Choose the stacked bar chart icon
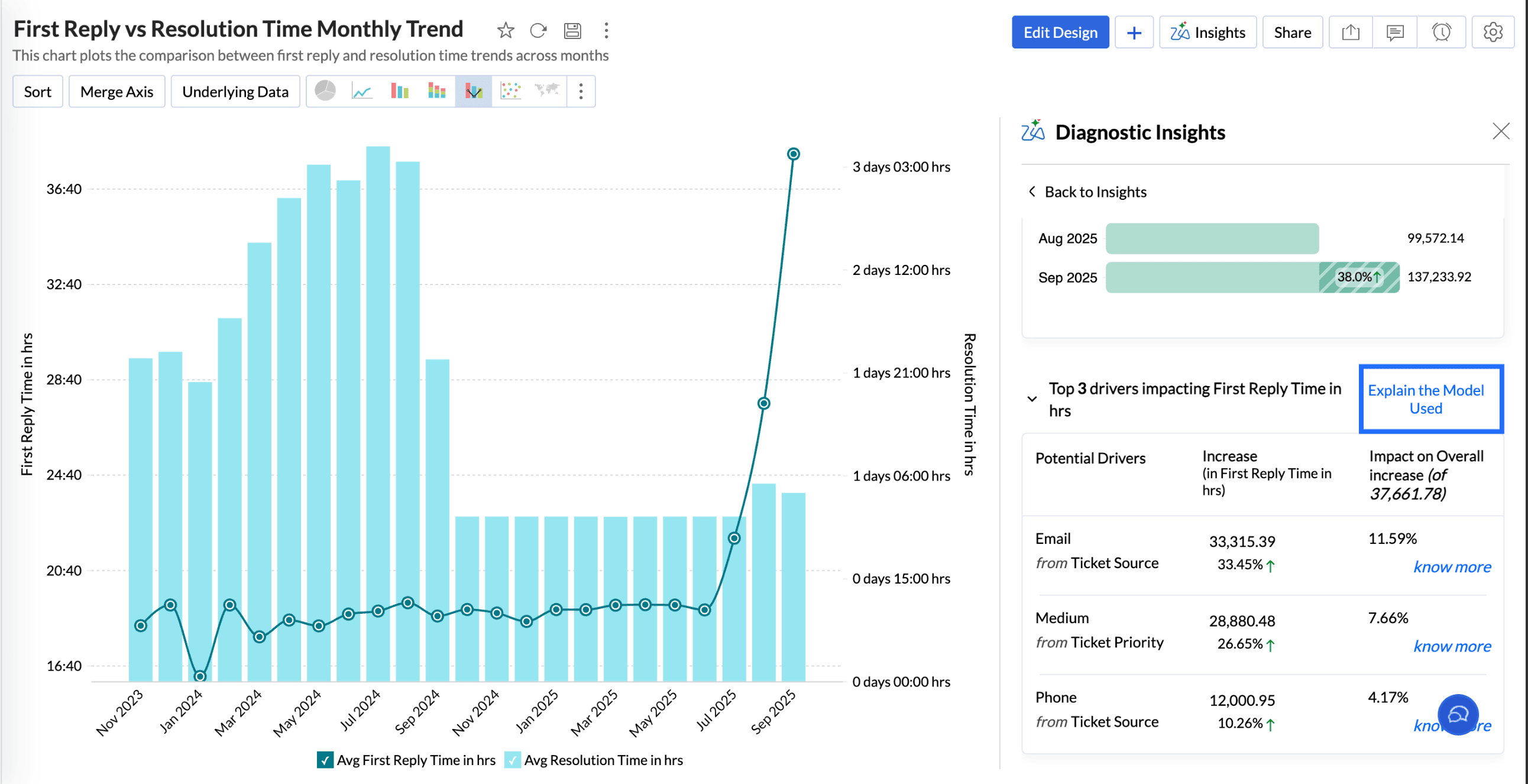 point(436,90)
